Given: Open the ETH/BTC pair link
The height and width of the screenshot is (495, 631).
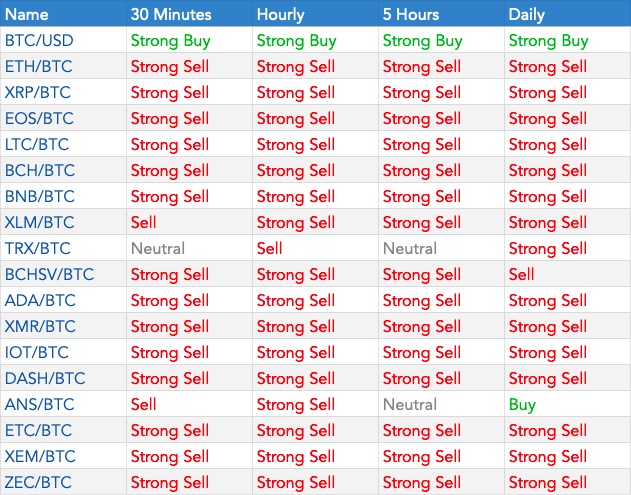Looking at the screenshot, I should pos(38,67).
